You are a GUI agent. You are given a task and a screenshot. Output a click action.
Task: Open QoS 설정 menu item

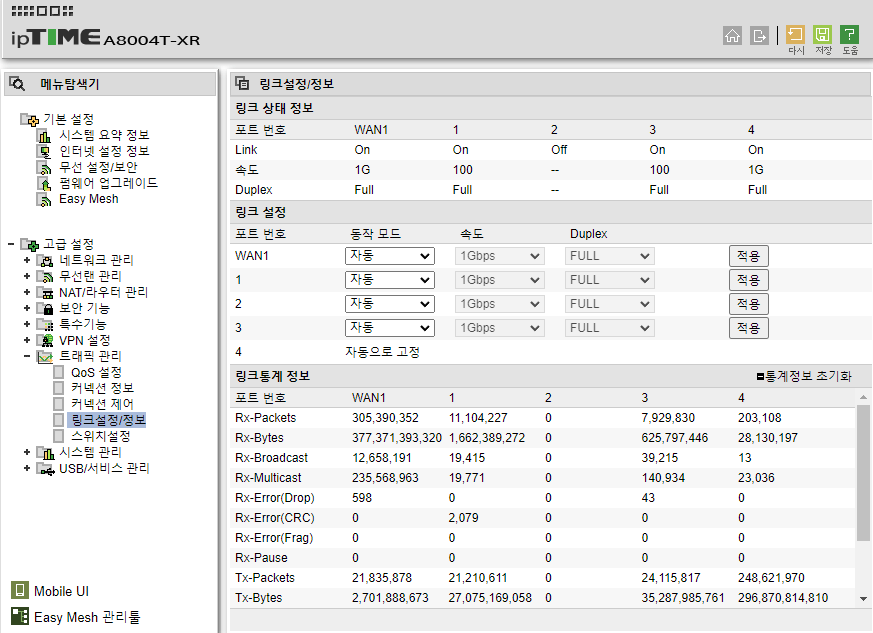[96, 372]
